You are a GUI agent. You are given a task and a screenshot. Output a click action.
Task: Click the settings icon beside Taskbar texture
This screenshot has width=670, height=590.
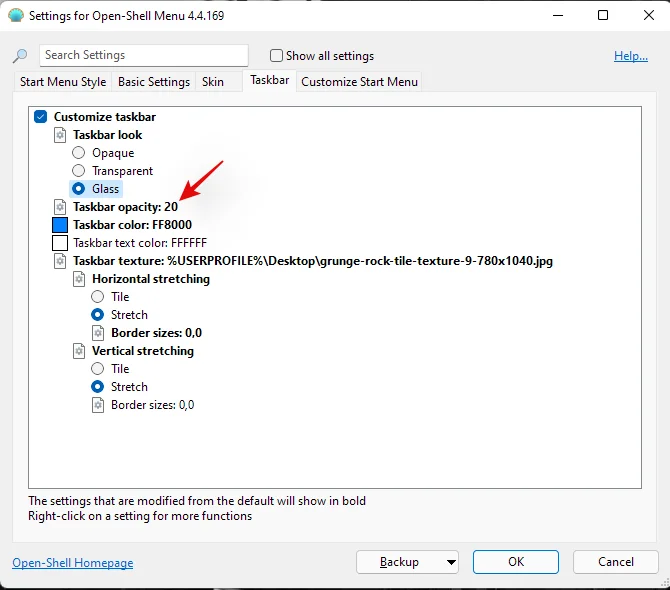tap(60, 261)
